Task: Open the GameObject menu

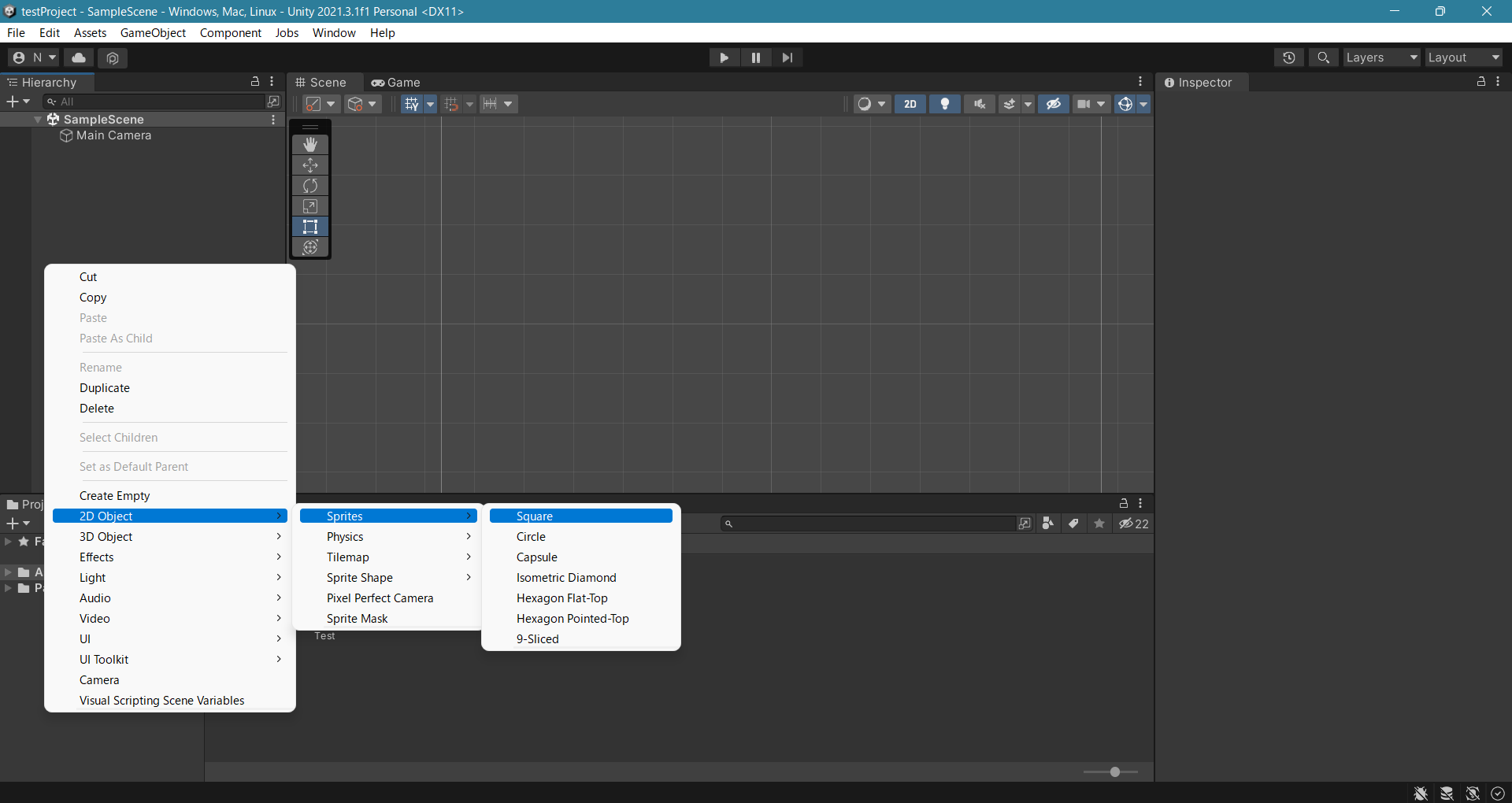Action: [x=153, y=33]
